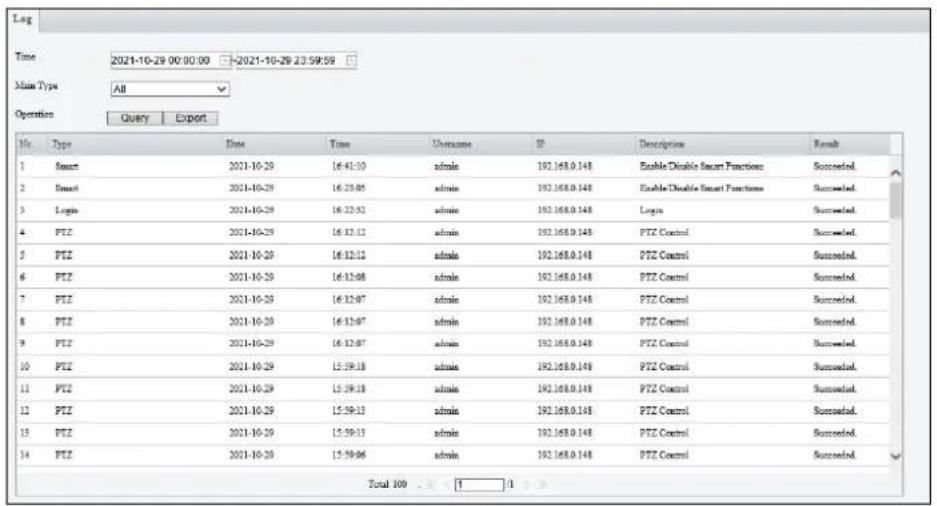Click IP 192.168.0.148 in row 8
Image resolution: width=937 pixels, height=506 pixels.
(x=565, y=321)
